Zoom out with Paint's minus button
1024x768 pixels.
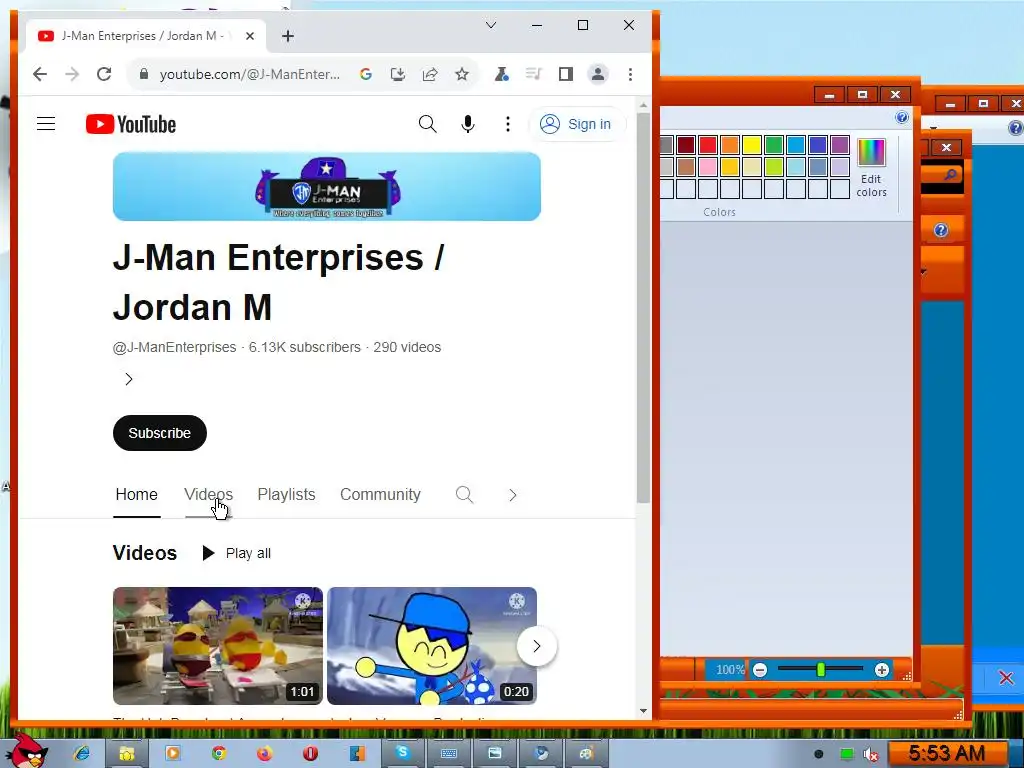click(x=760, y=670)
